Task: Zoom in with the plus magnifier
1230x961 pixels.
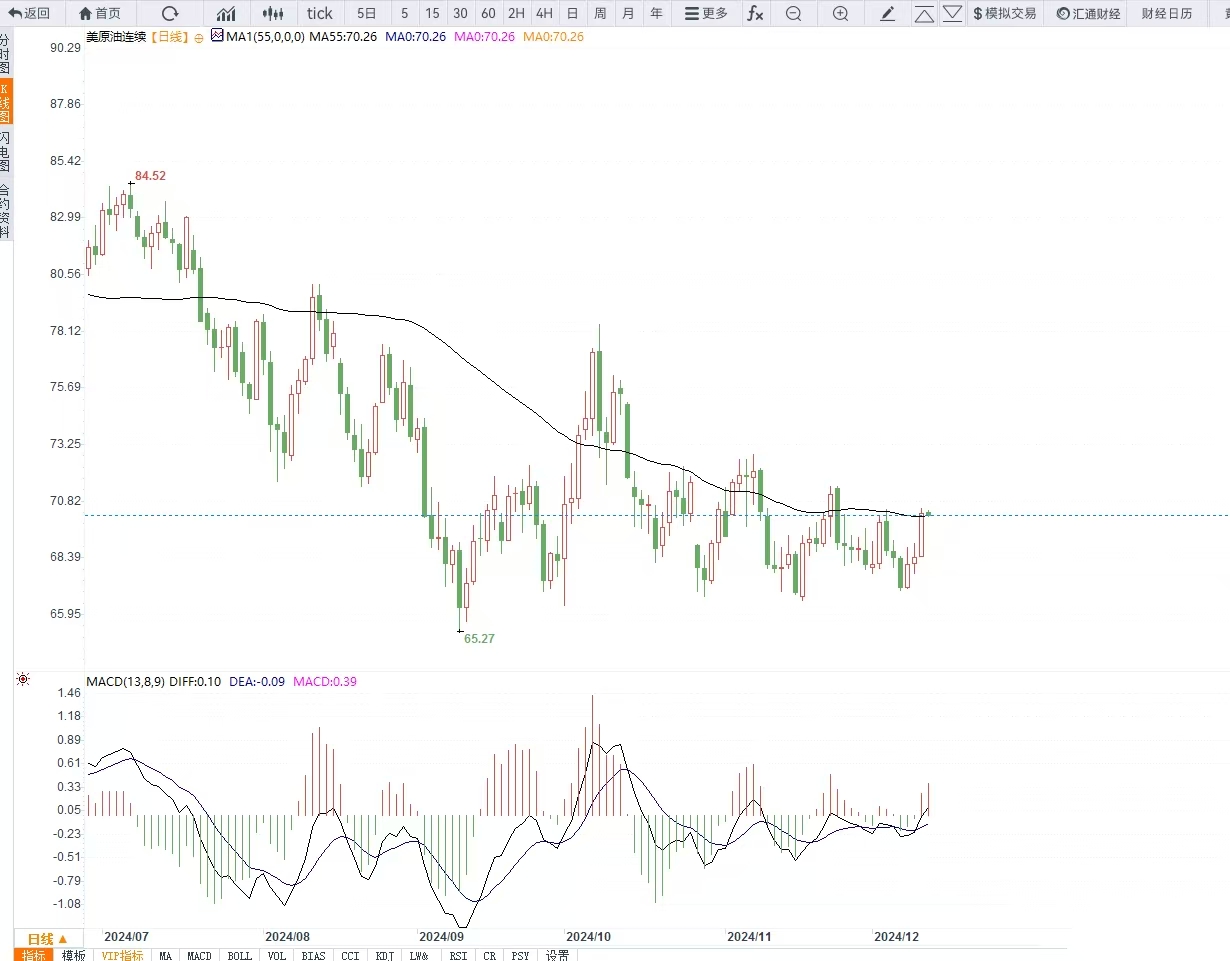Action: point(841,13)
